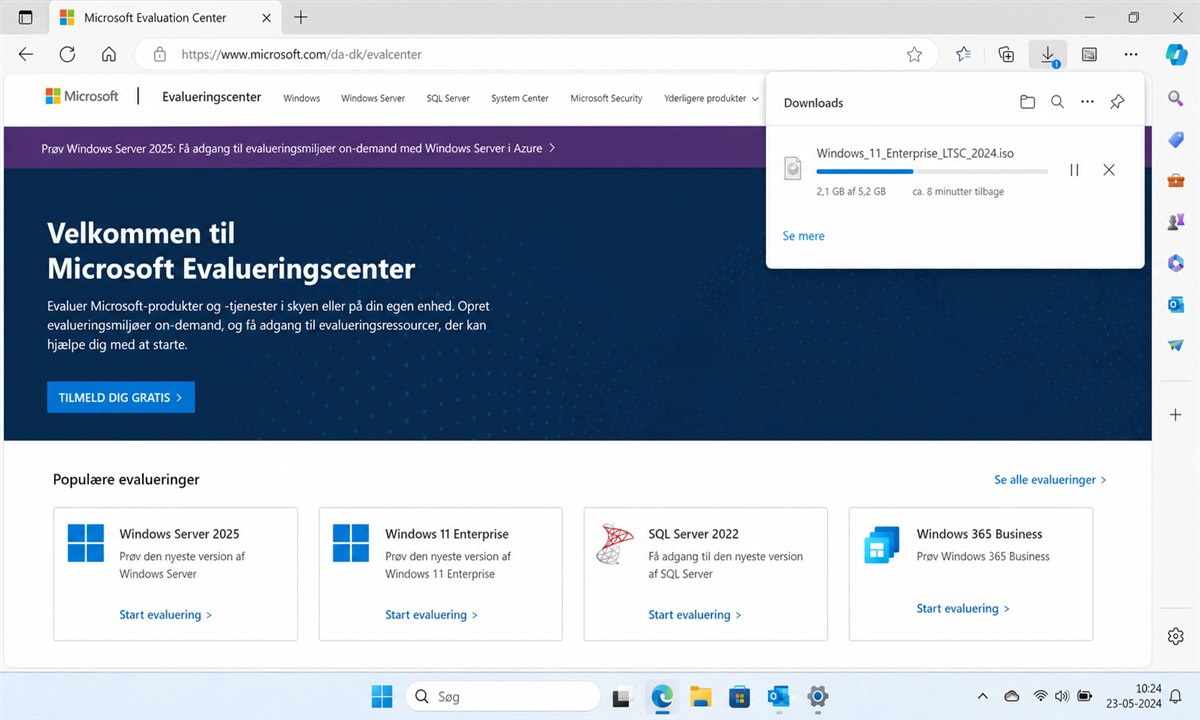Open more options in the Downloads panel
The width and height of the screenshot is (1200, 720).
click(1088, 102)
